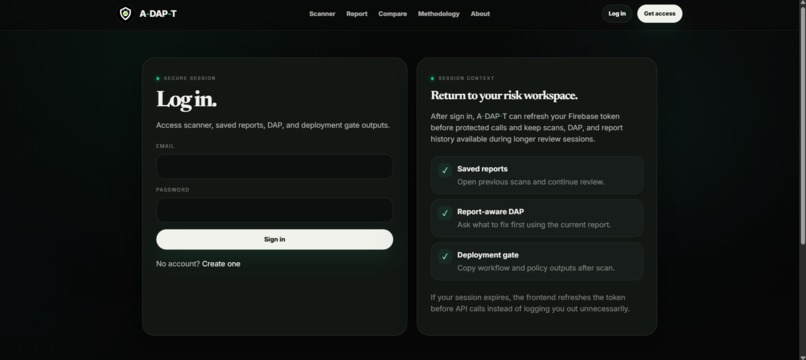Click 'Open previous scans and continue review.' text
Image resolution: width=806 pixels, height=360 pixels.
(530, 182)
